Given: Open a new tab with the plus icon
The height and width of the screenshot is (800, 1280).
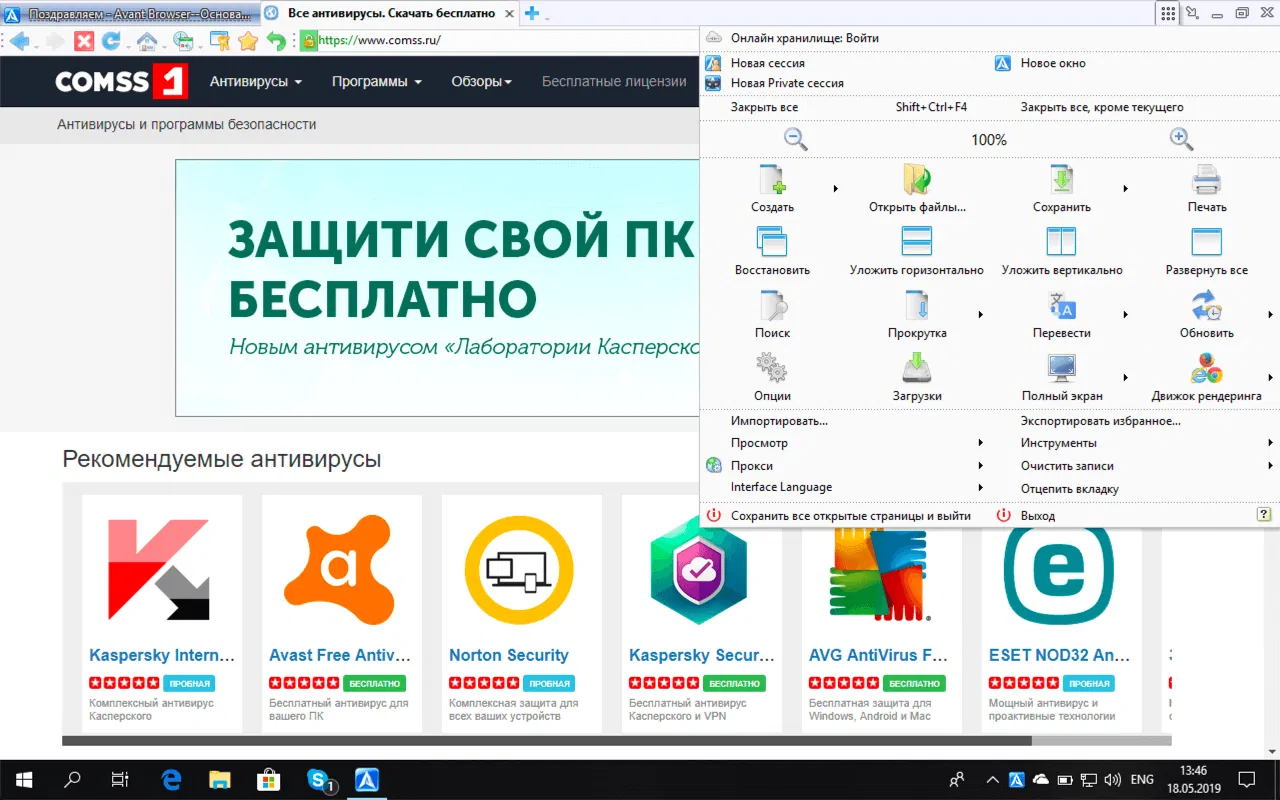Looking at the screenshot, I should 532,13.
